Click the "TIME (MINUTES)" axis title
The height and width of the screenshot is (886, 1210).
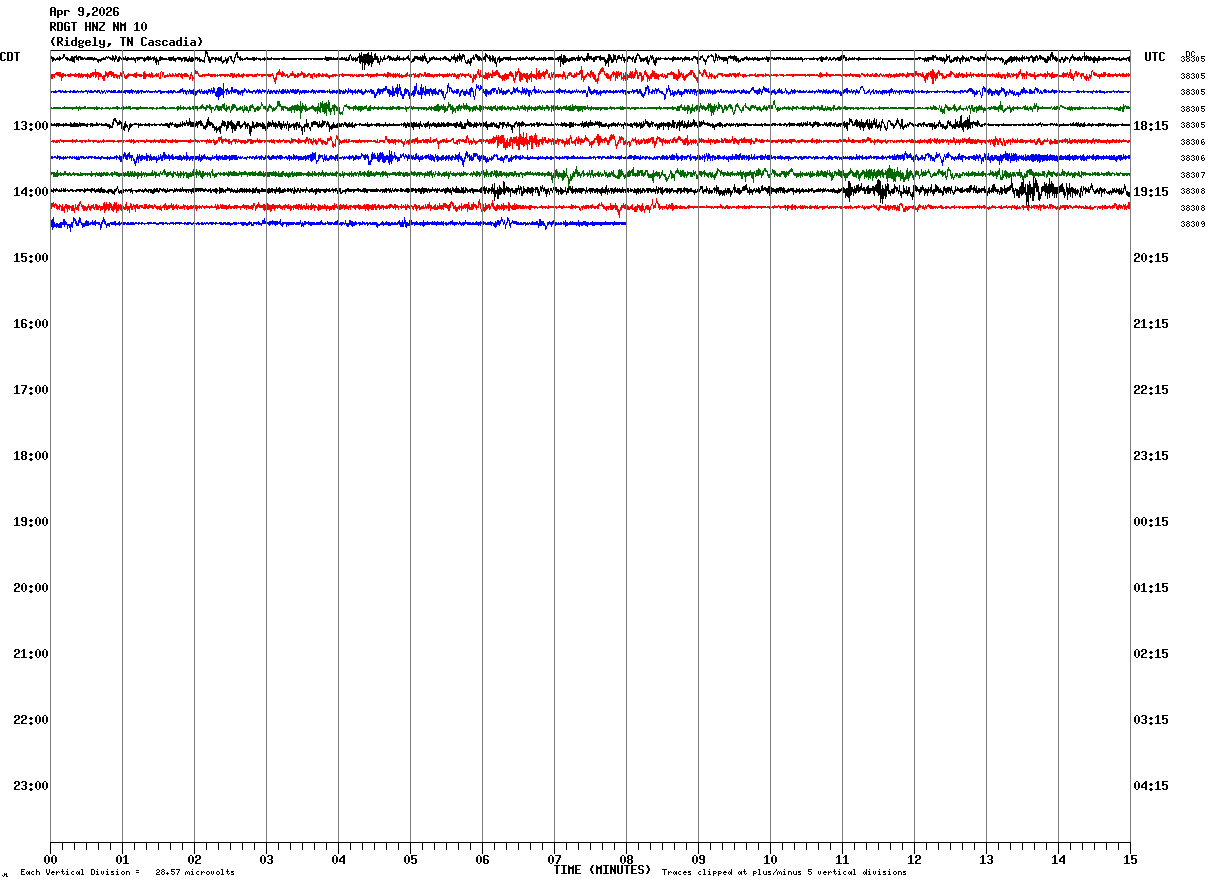pos(602,870)
